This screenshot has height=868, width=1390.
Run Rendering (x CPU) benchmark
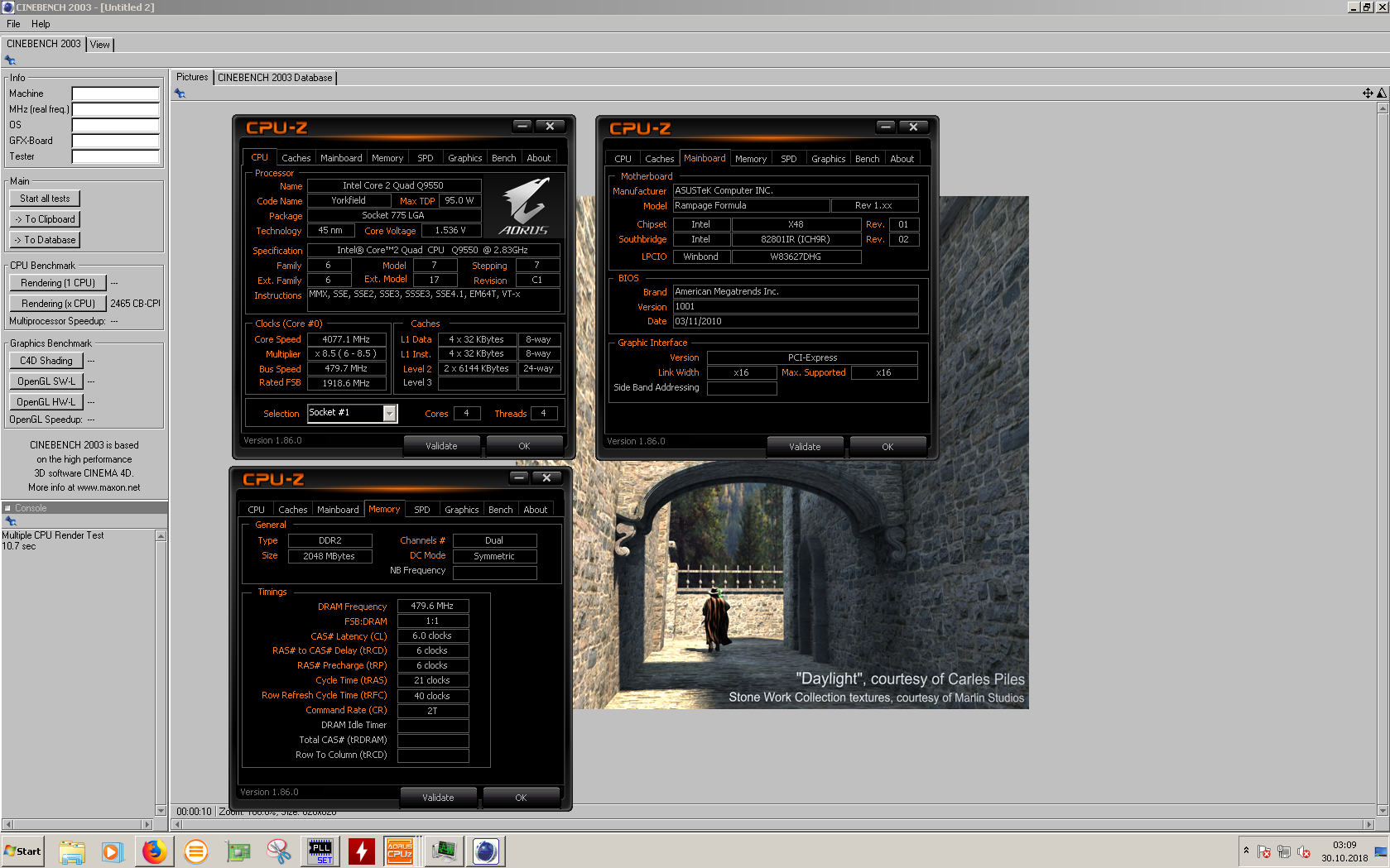(58, 304)
